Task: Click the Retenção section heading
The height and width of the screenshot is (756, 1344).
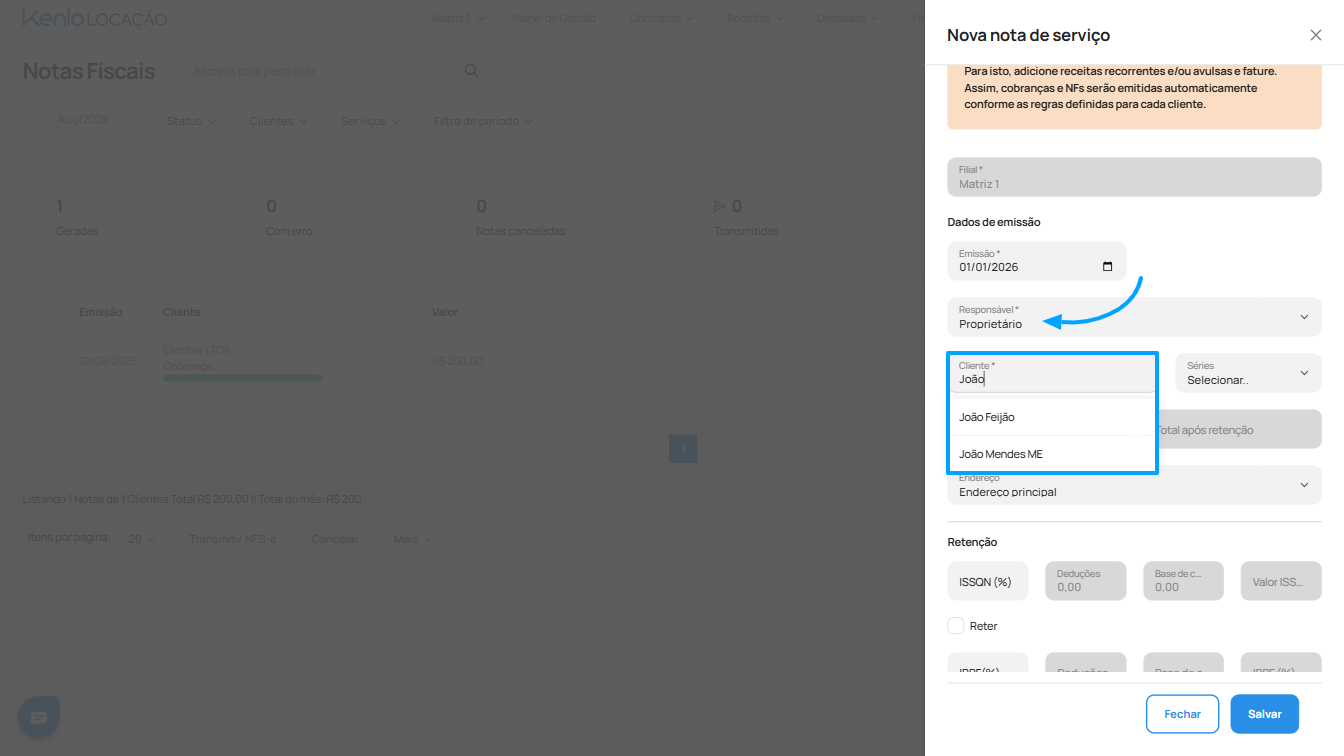Action: pos(972,542)
